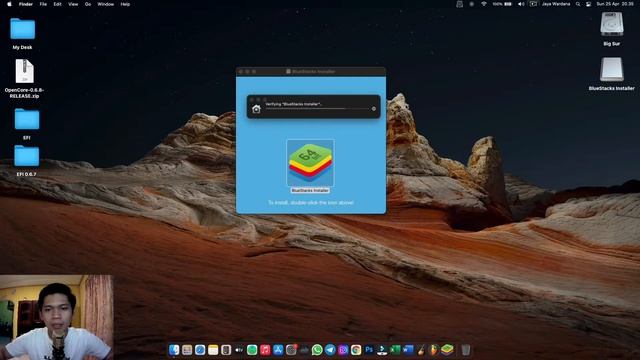This screenshot has width=640, height=360.
Task: Open the Finder menu
Action: (x=26, y=4)
